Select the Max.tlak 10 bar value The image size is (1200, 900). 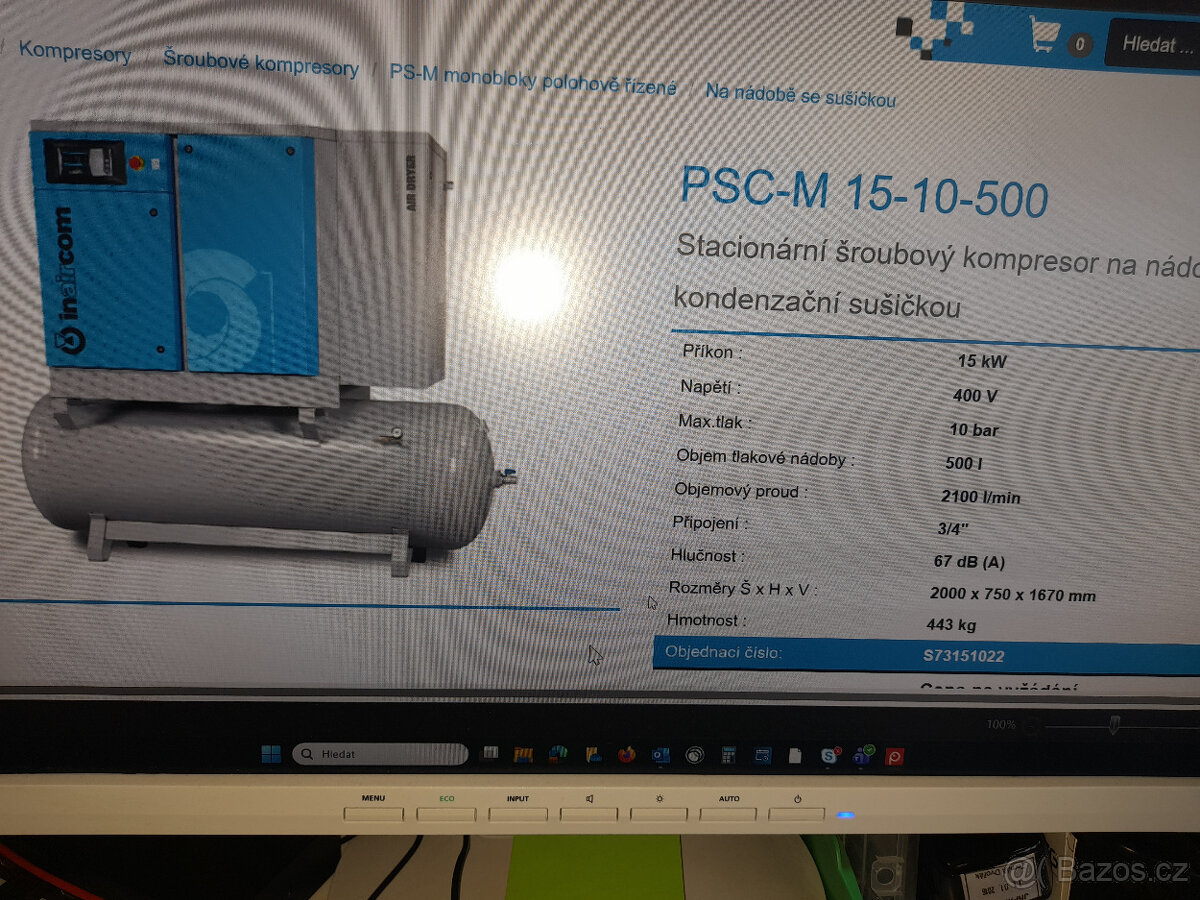tap(973, 430)
